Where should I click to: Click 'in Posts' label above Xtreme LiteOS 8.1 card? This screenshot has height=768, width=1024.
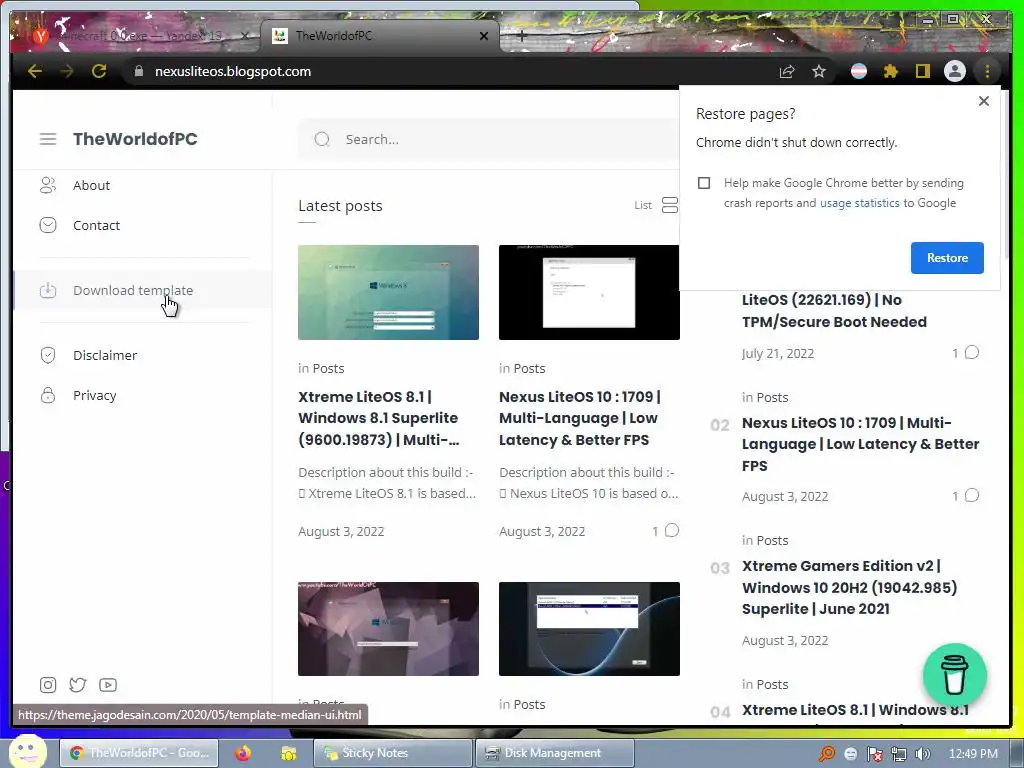pyautogui.click(x=321, y=368)
